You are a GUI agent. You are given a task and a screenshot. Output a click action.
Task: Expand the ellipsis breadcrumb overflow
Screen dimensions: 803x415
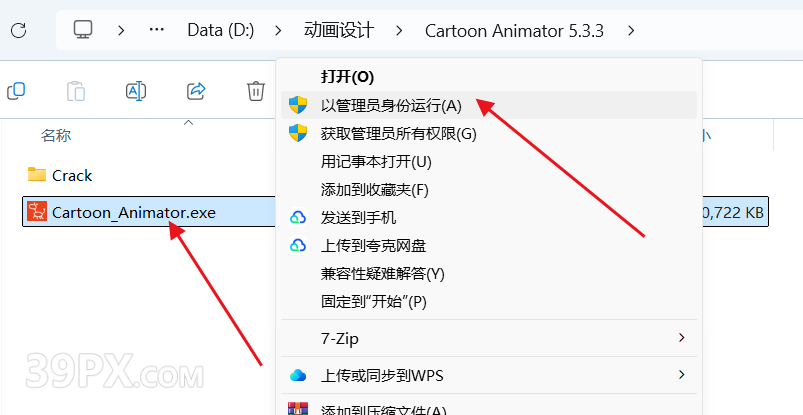[156, 30]
